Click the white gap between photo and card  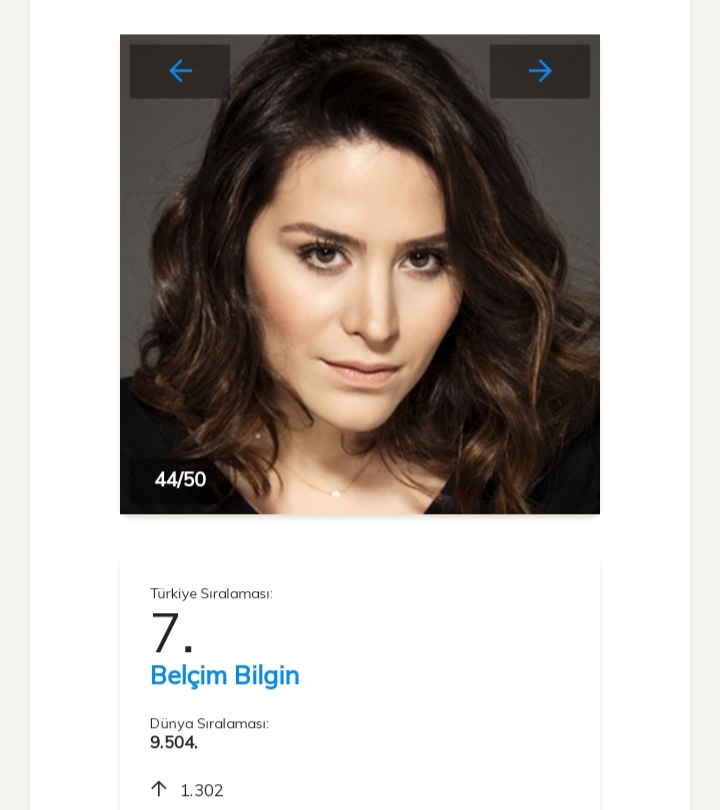pos(360,536)
